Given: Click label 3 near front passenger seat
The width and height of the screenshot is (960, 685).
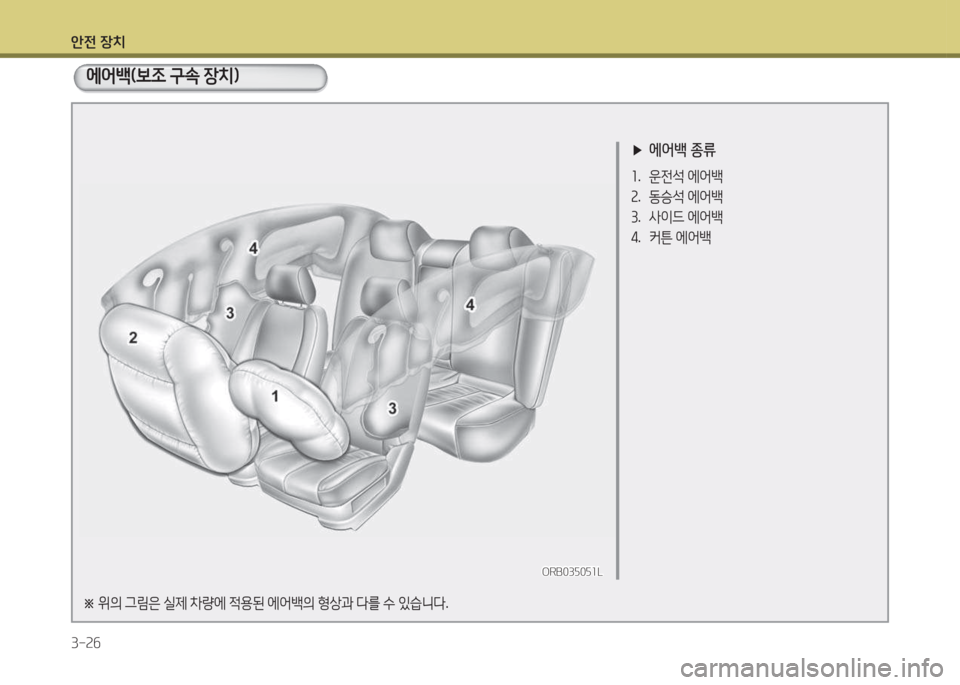Looking at the screenshot, I should [230, 313].
